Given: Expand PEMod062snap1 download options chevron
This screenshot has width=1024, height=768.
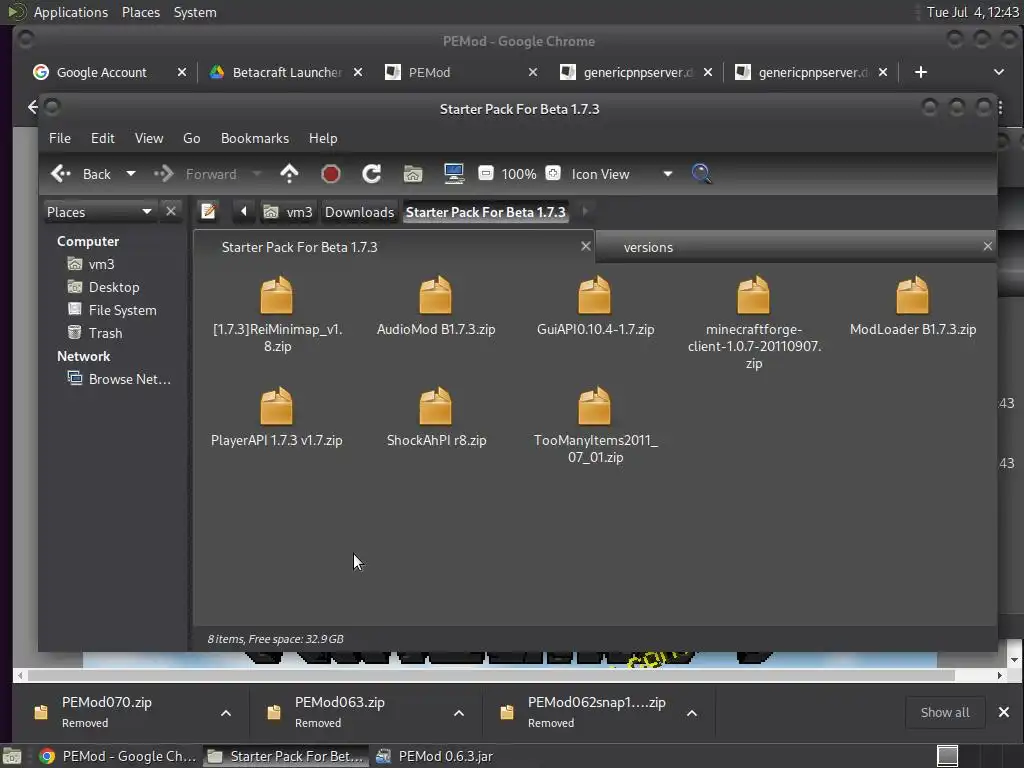Looking at the screenshot, I should tap(692, 712).
